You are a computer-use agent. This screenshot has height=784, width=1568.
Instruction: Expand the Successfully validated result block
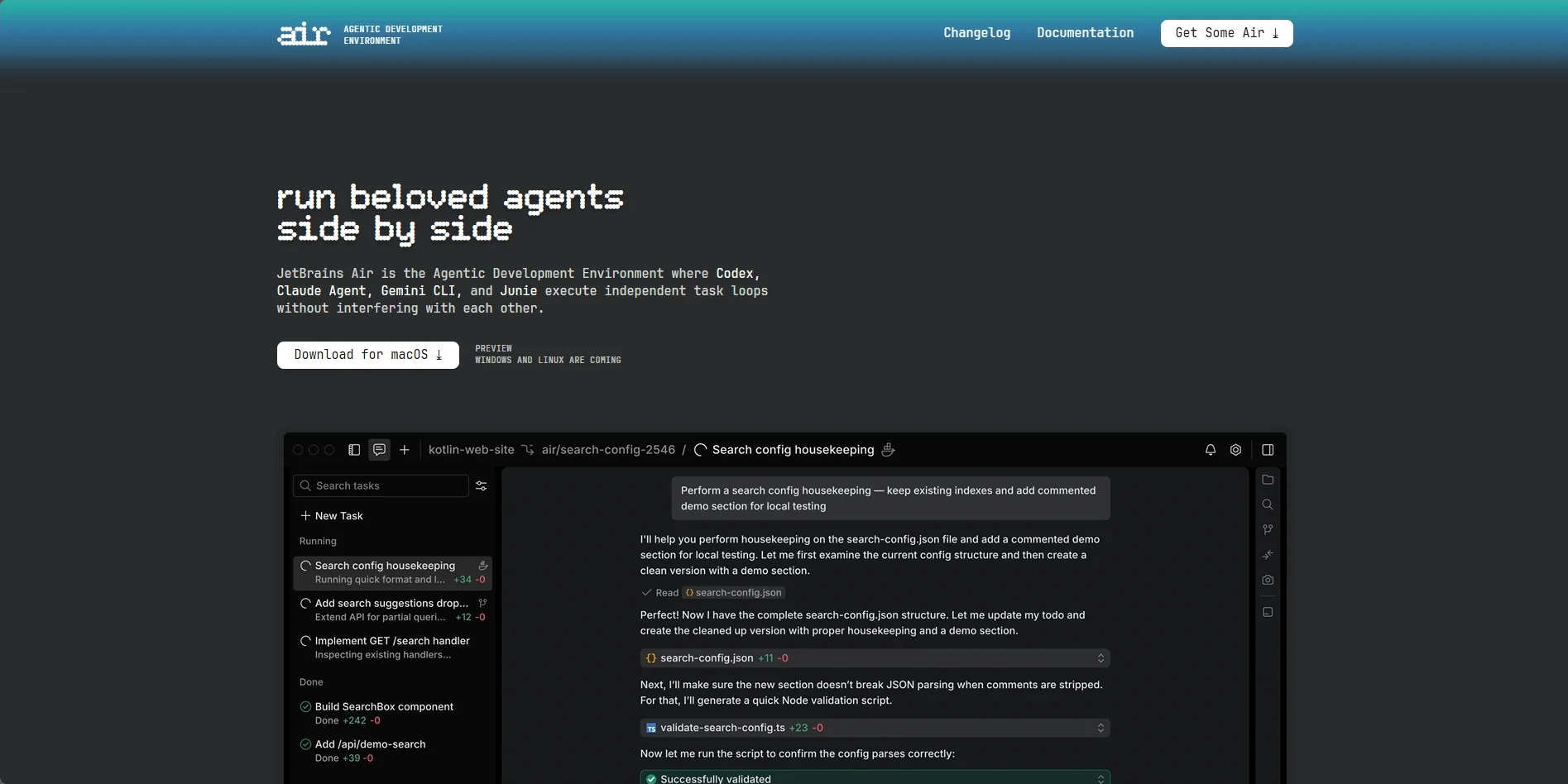pos(875,778)
